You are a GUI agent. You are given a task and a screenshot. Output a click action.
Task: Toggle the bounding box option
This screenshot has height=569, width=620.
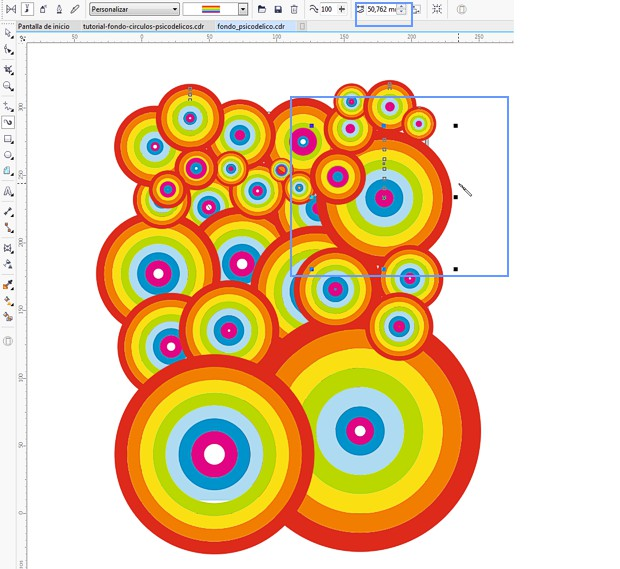pyautogui.click(x=438, y=9)
